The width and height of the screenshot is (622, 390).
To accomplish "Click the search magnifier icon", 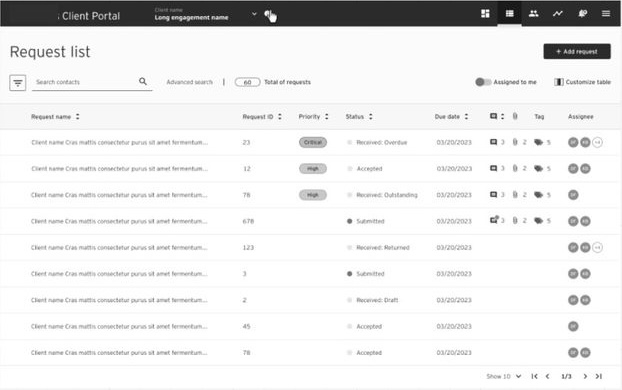I will point(143,81).
